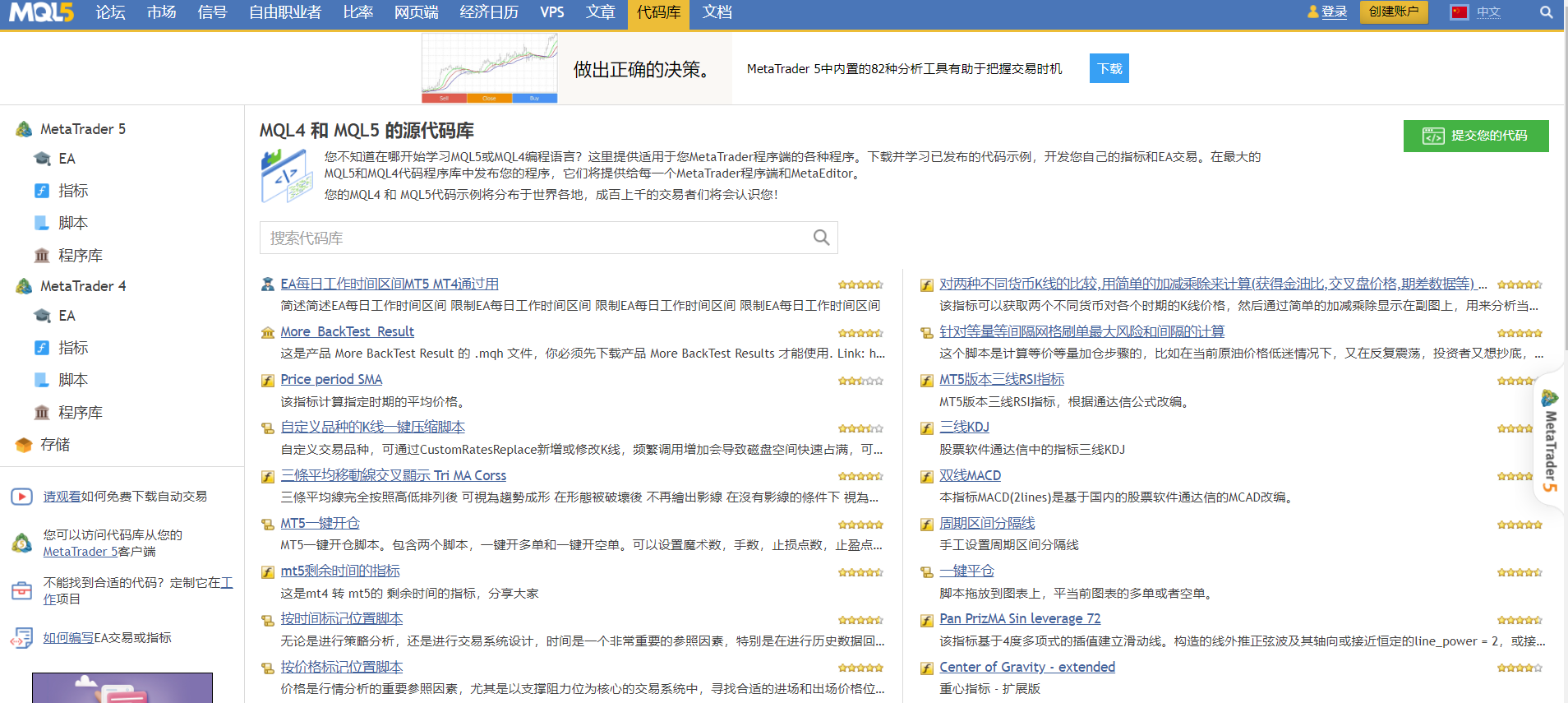Click the script icon beside MT5一键开仓

[268, 524]
